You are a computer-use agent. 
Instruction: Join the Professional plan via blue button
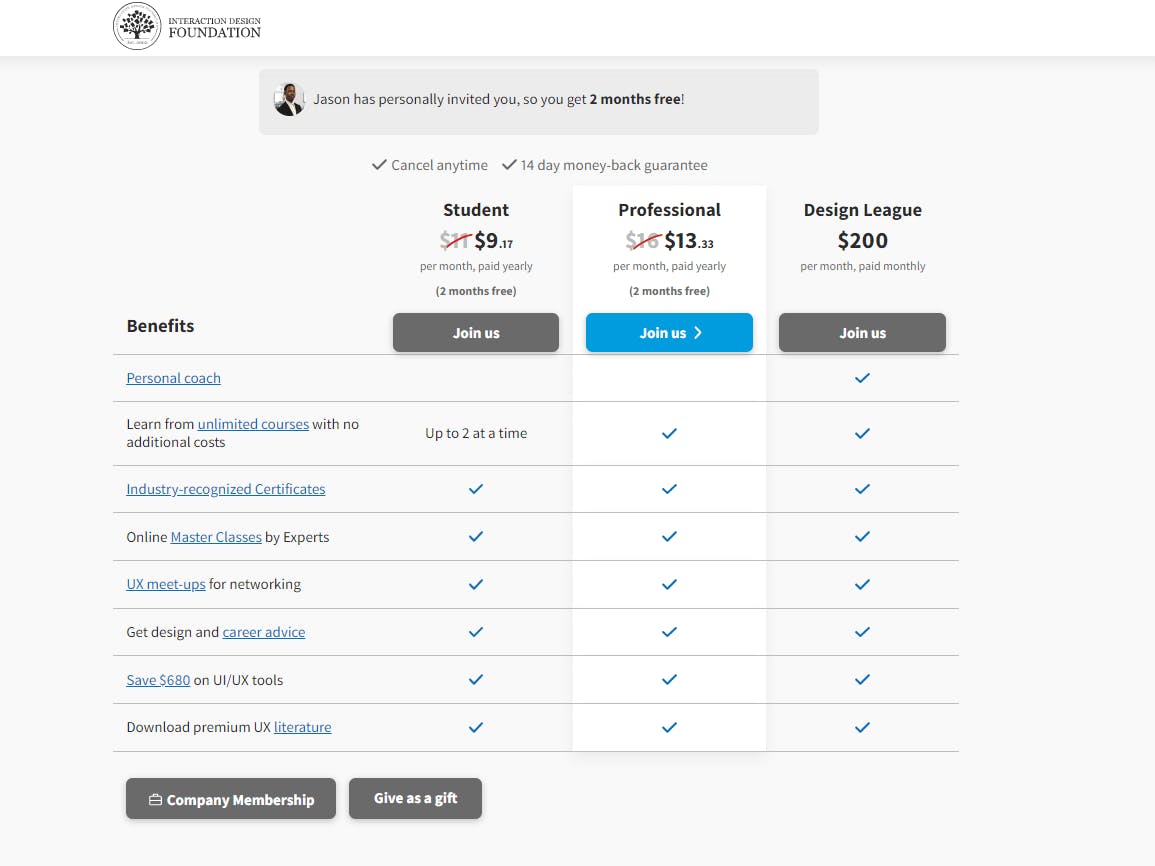pyautogui.click(x=669, y=332)
